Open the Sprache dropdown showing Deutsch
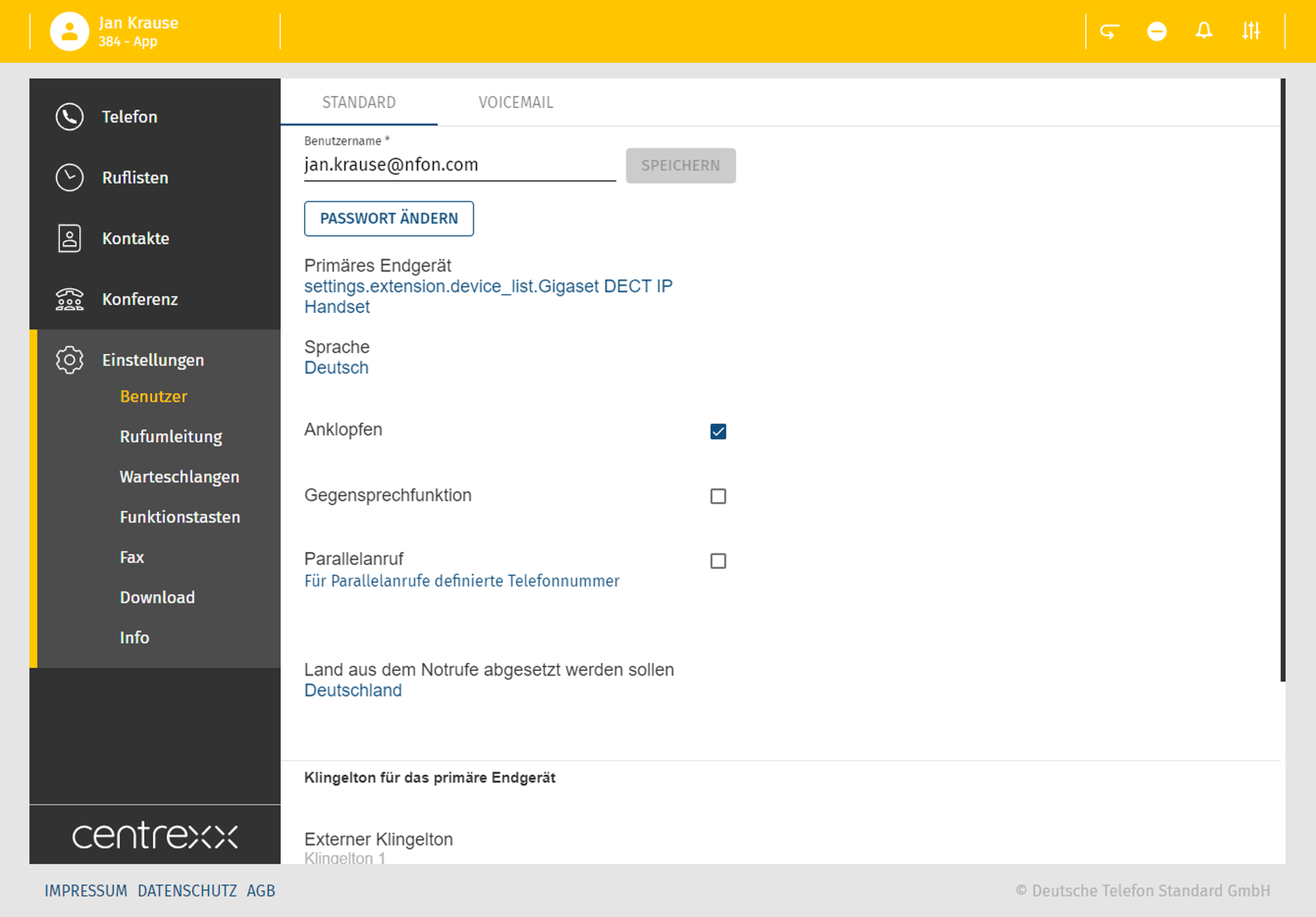Viewport: 1316px width, 917px height. coord(336,368)
